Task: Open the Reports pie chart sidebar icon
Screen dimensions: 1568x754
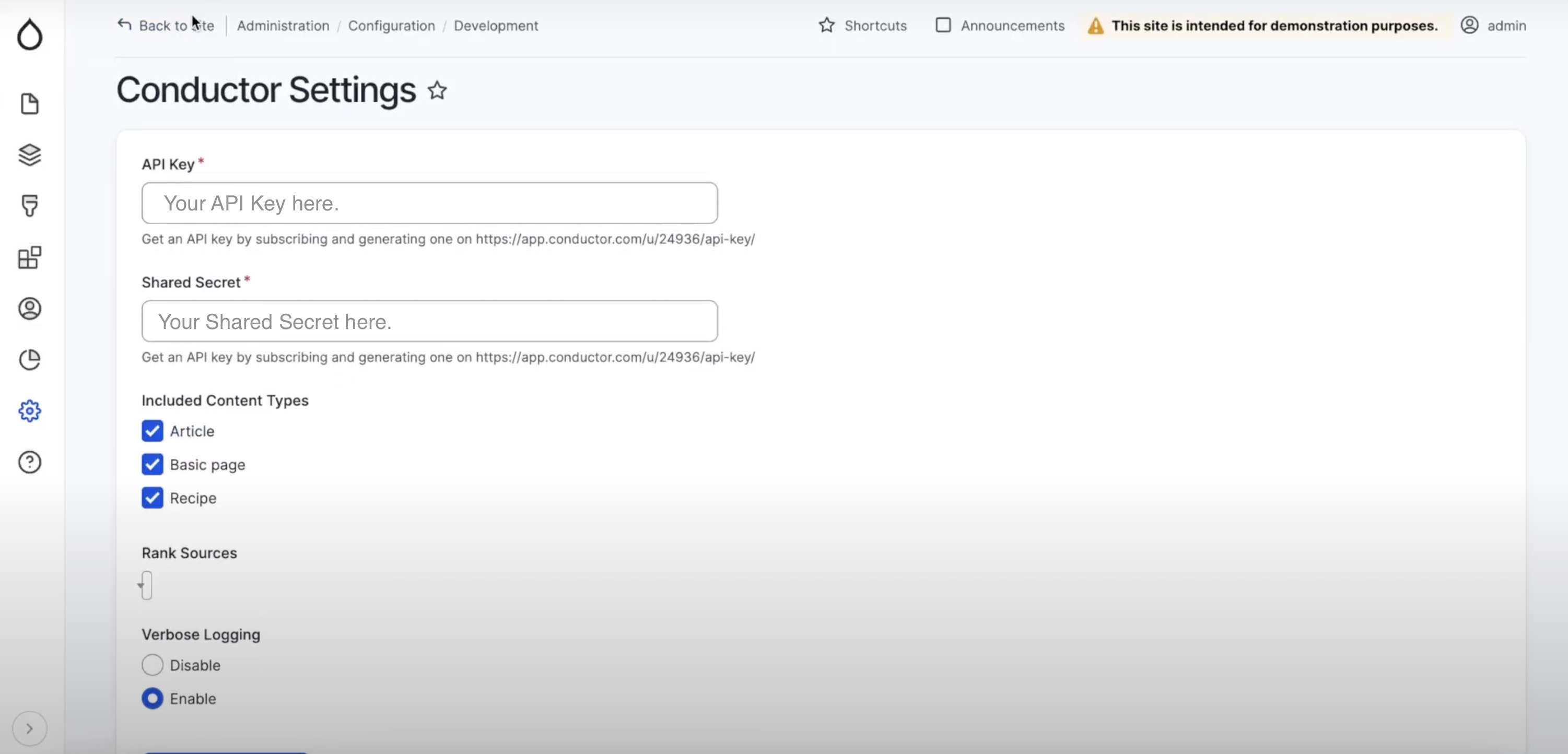Action: pyautogui.click(x=29, y=360)
